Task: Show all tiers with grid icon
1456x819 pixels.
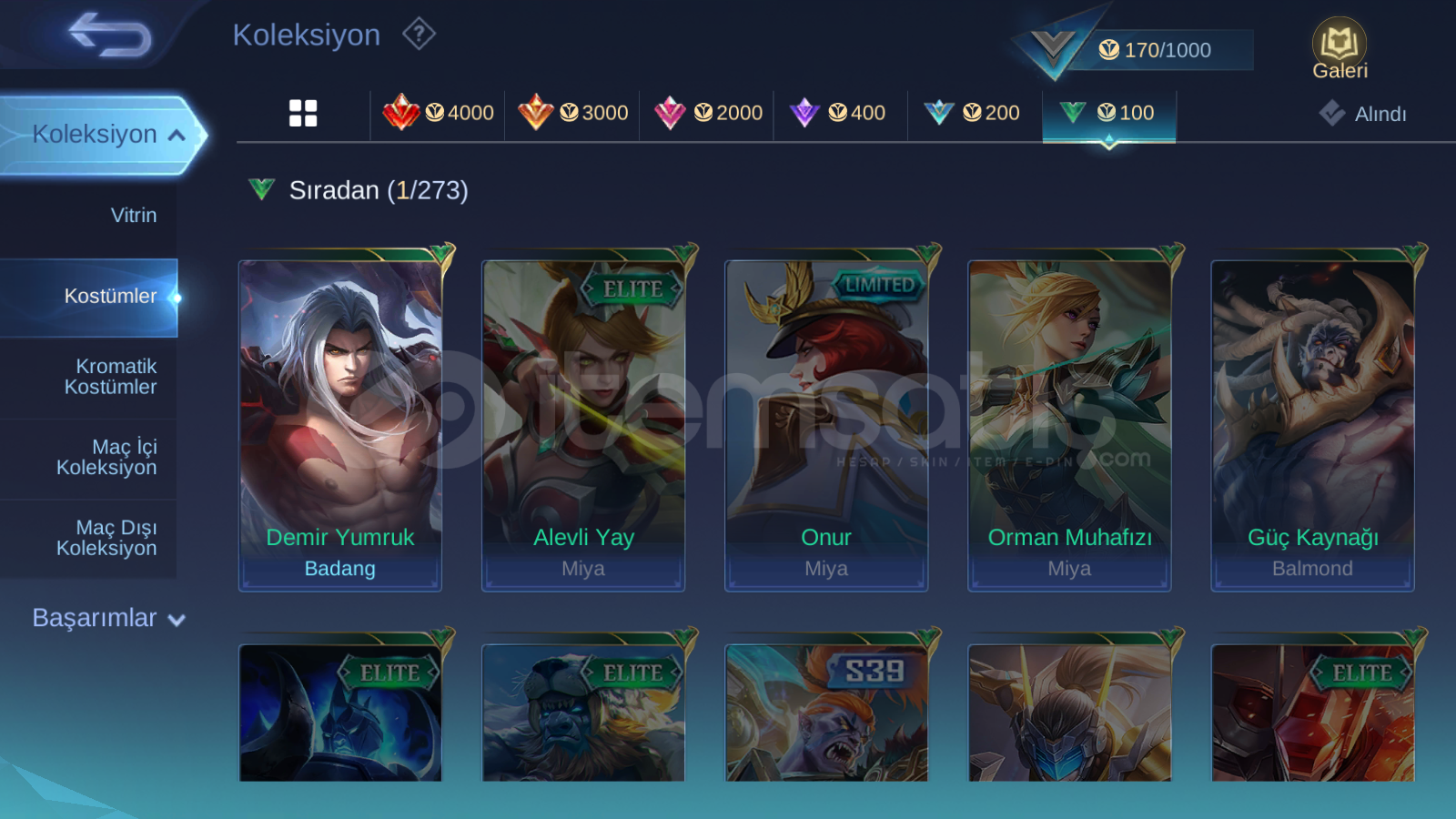Action: (303, 113)
